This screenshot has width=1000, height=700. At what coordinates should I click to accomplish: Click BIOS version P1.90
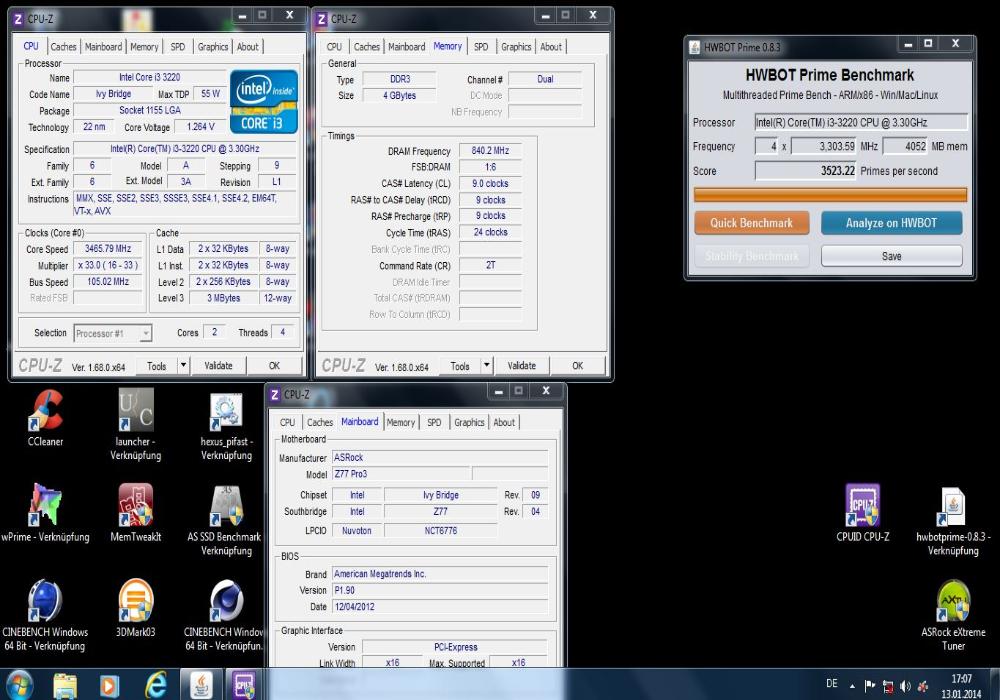pyautogui.click(x=440, y=590)
